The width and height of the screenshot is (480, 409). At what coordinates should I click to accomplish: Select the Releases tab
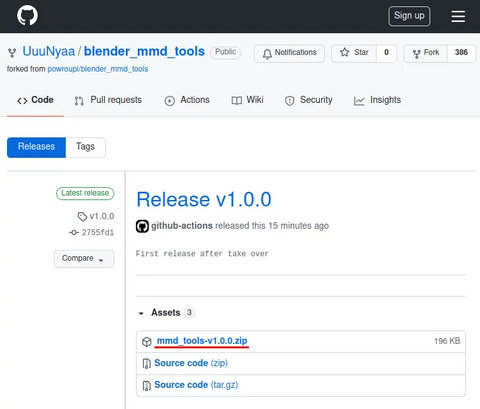click(x=36, y=147)
